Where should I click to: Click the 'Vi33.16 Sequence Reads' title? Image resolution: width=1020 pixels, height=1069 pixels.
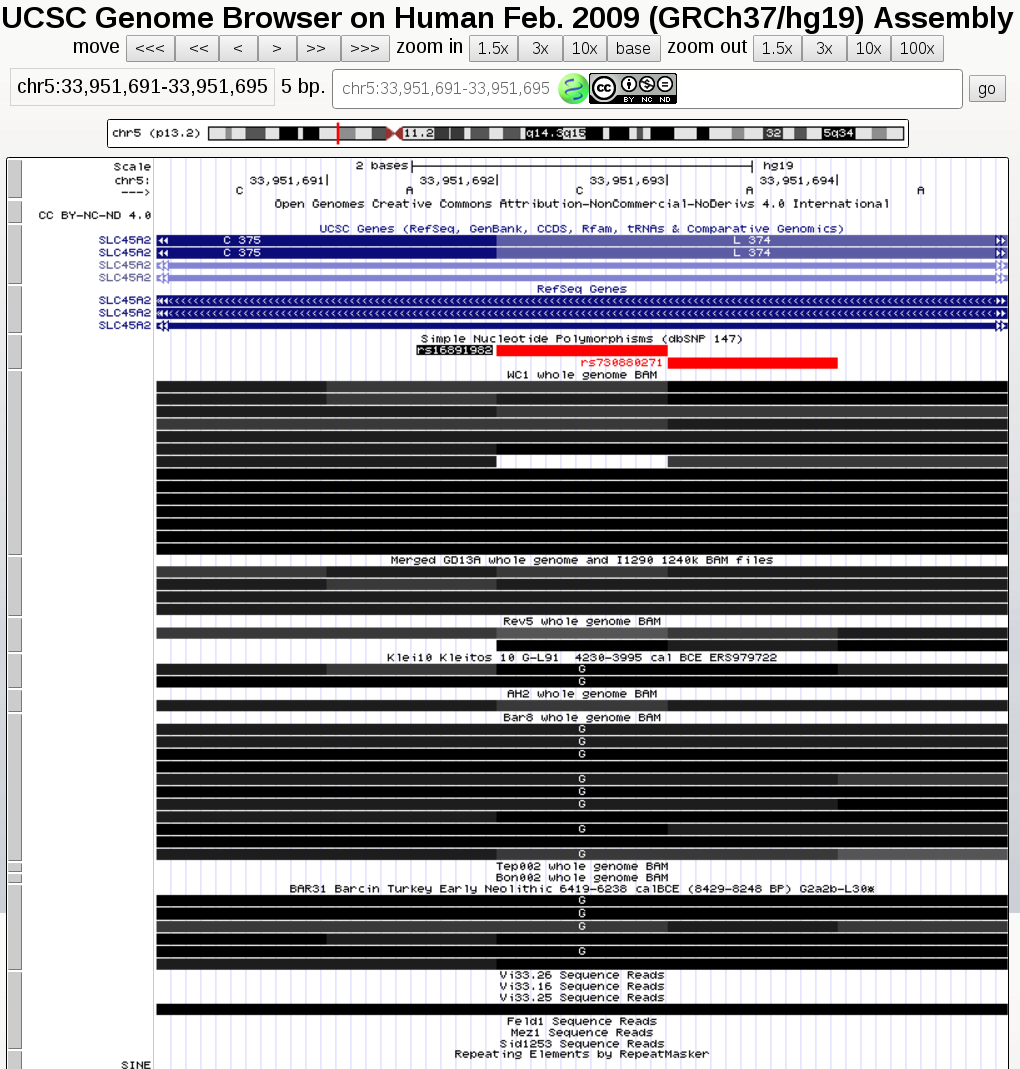[x=582, y=987]
